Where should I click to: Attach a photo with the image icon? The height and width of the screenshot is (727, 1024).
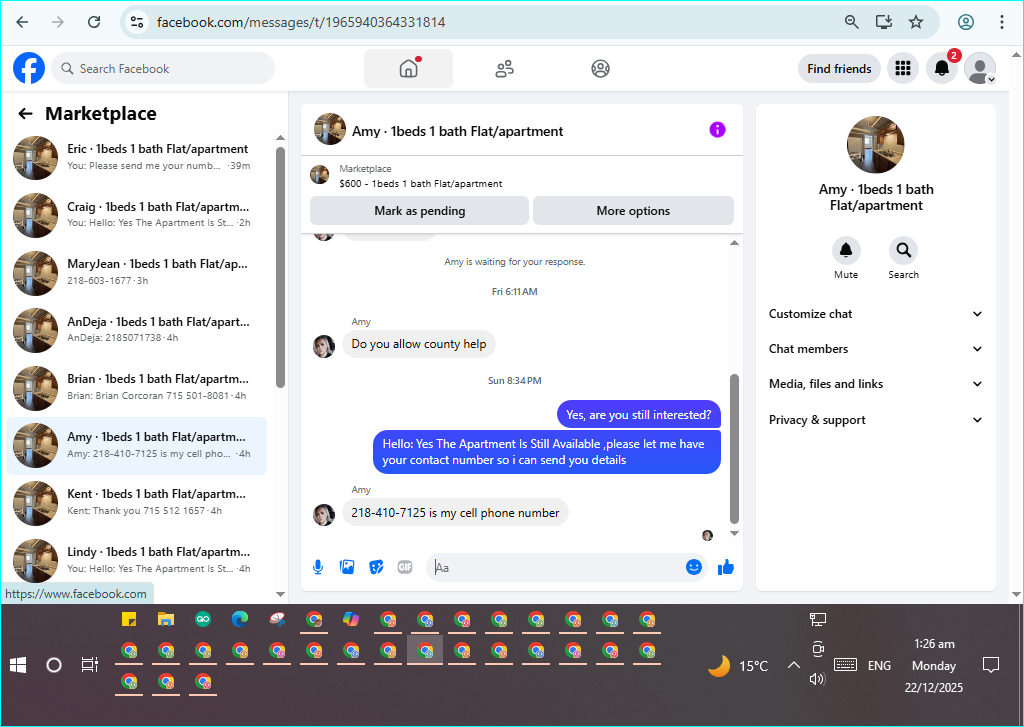(x=347, y=567)
